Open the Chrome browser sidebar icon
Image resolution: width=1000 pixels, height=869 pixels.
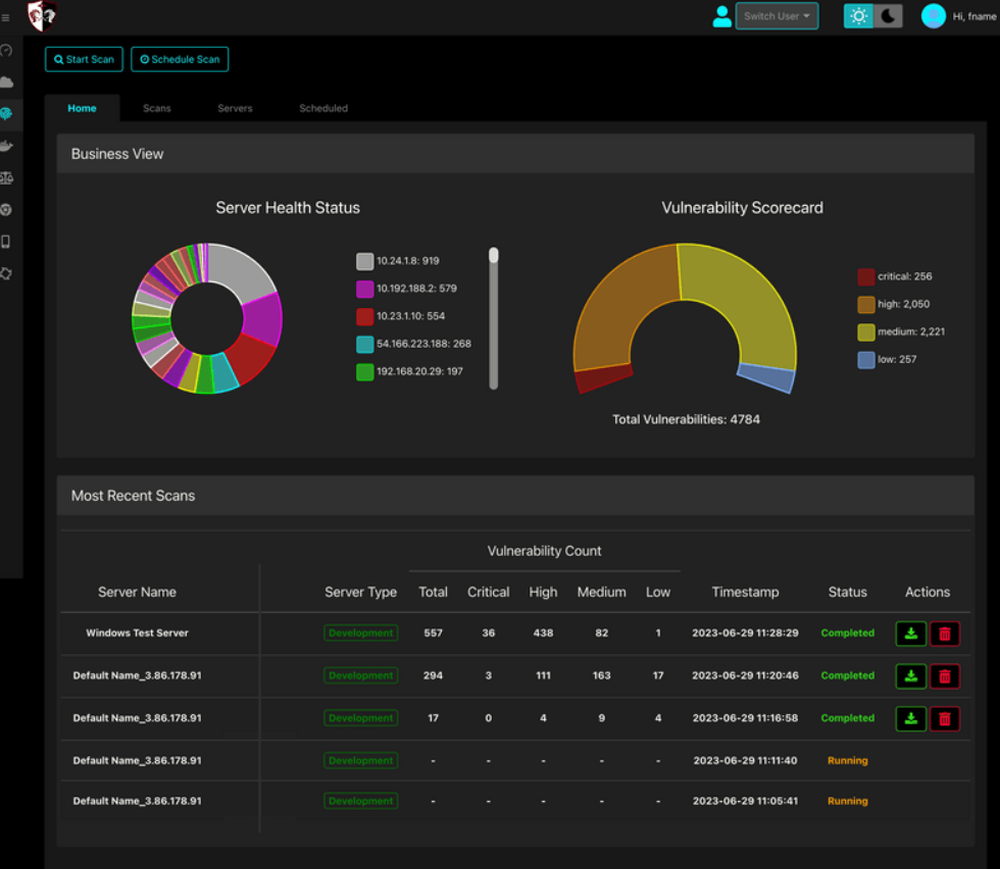click(x=6, y=210)
